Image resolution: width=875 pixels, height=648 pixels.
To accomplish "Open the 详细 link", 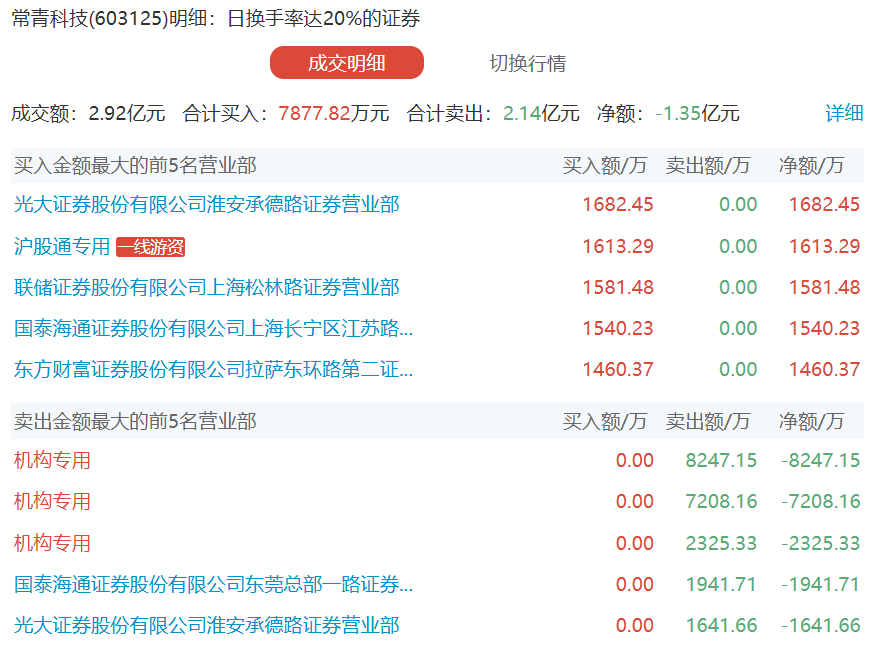I will click(843, 113).
